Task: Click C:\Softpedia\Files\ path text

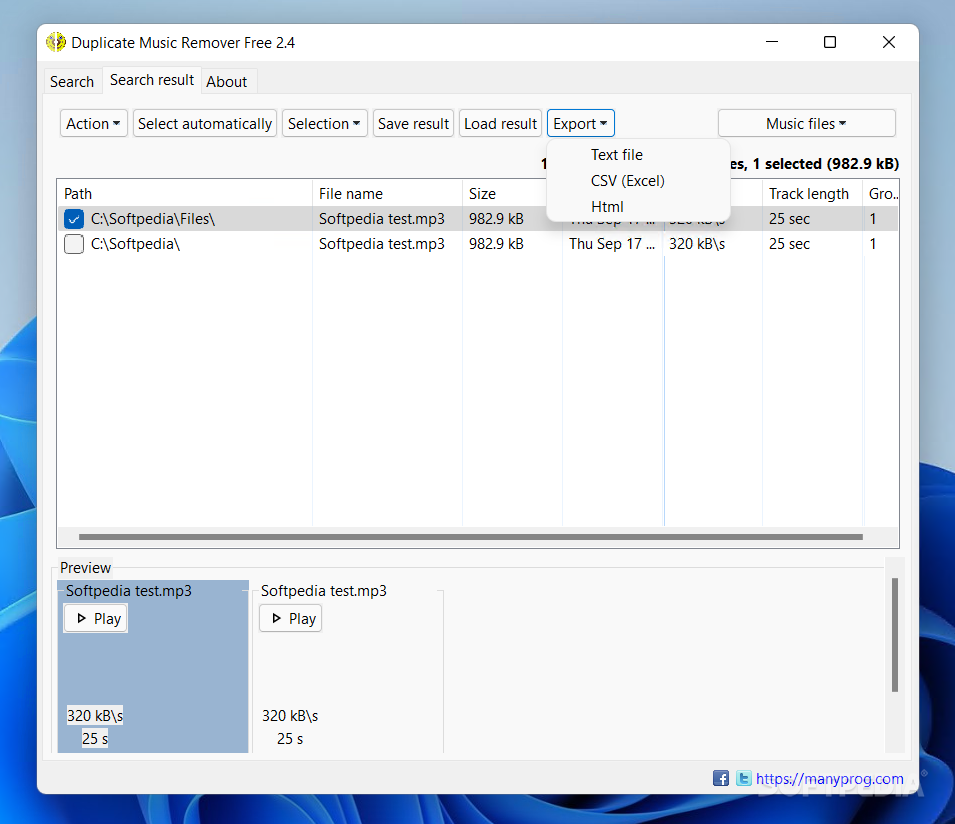Action: (153, 219)
